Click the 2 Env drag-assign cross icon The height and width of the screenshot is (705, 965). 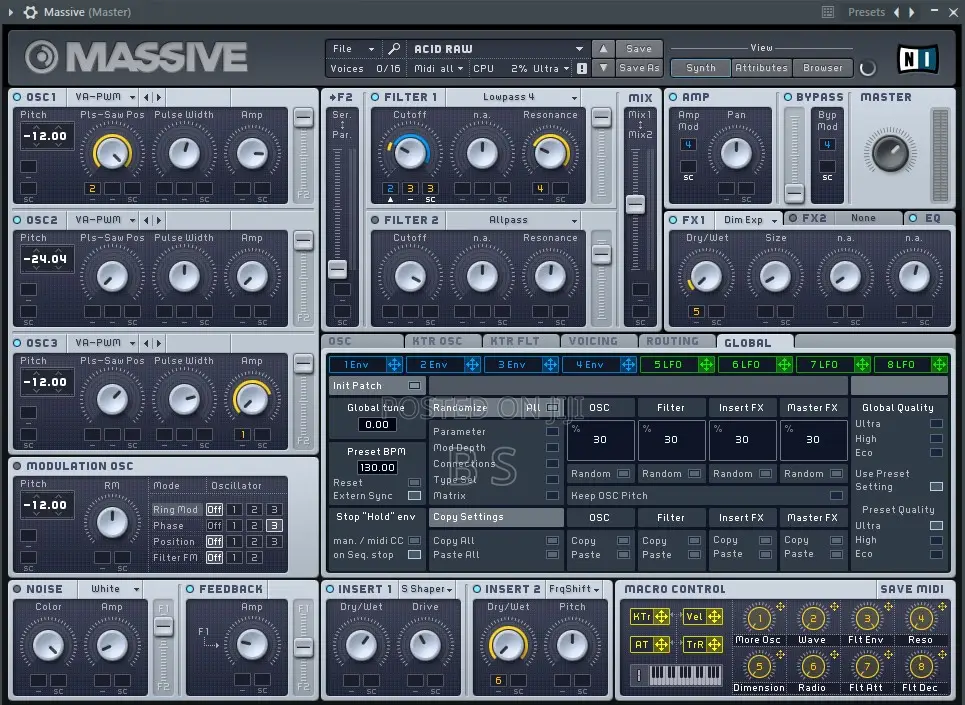[x=472, y=364]
